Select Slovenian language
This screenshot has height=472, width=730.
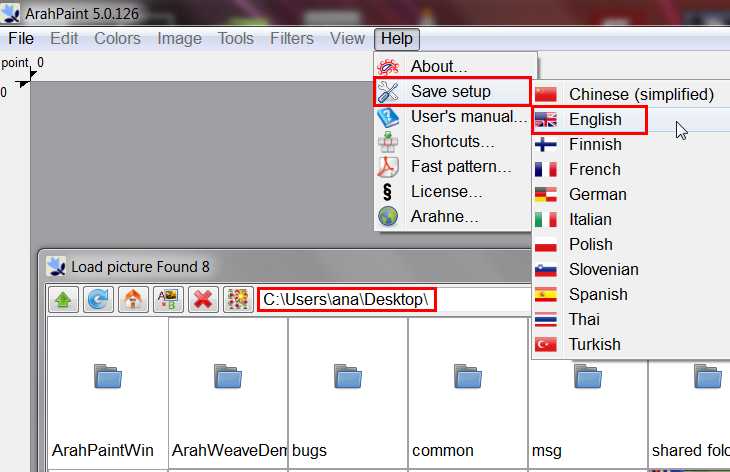(x=631, y=270)
